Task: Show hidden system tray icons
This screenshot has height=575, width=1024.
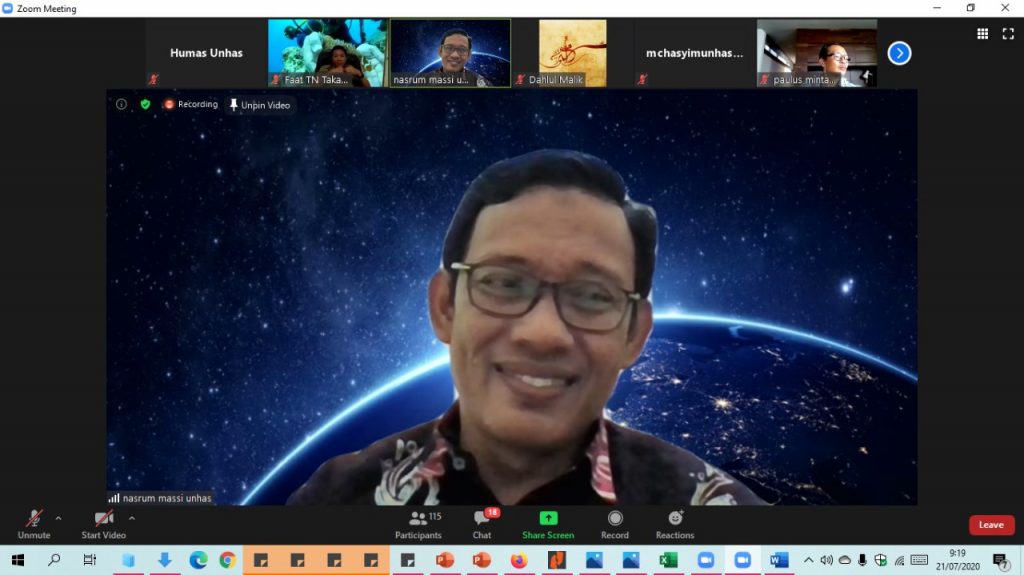Action: [x=808, y=560]
